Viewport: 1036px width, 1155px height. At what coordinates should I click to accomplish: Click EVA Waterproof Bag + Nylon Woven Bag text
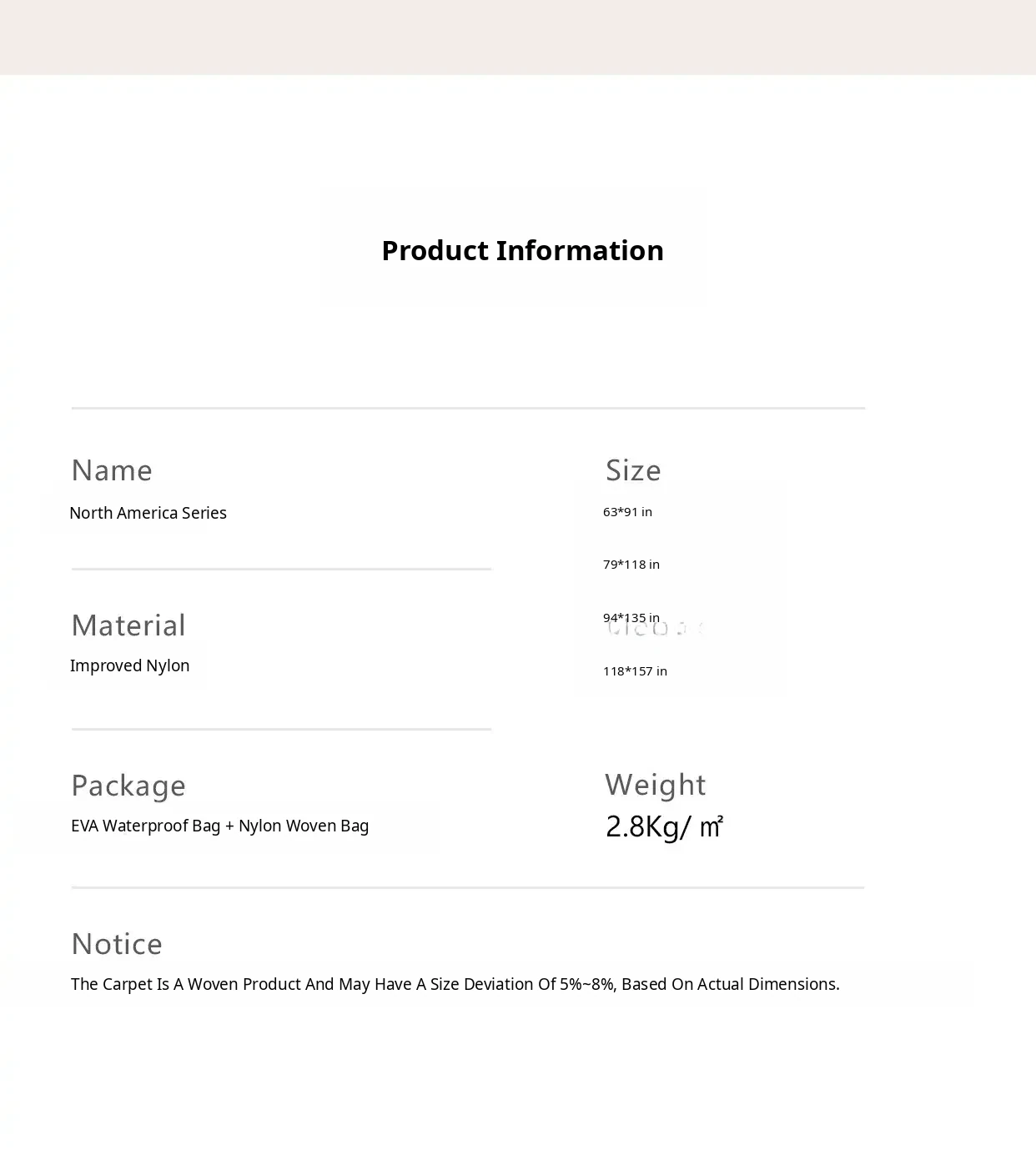pos(219,826)
